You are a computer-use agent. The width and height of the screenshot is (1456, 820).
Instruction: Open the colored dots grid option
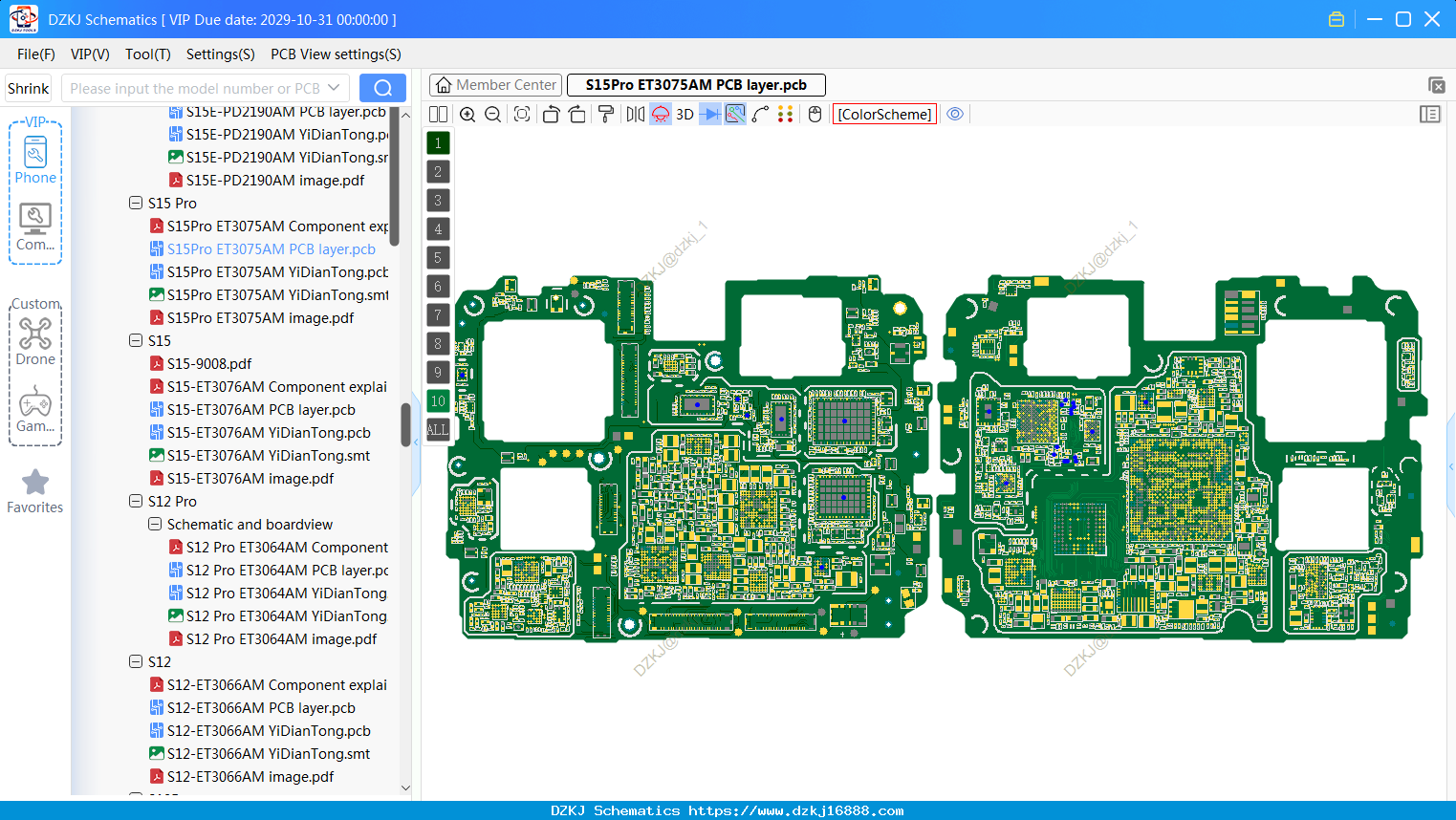pyautogui.click(x=786, y=115)
